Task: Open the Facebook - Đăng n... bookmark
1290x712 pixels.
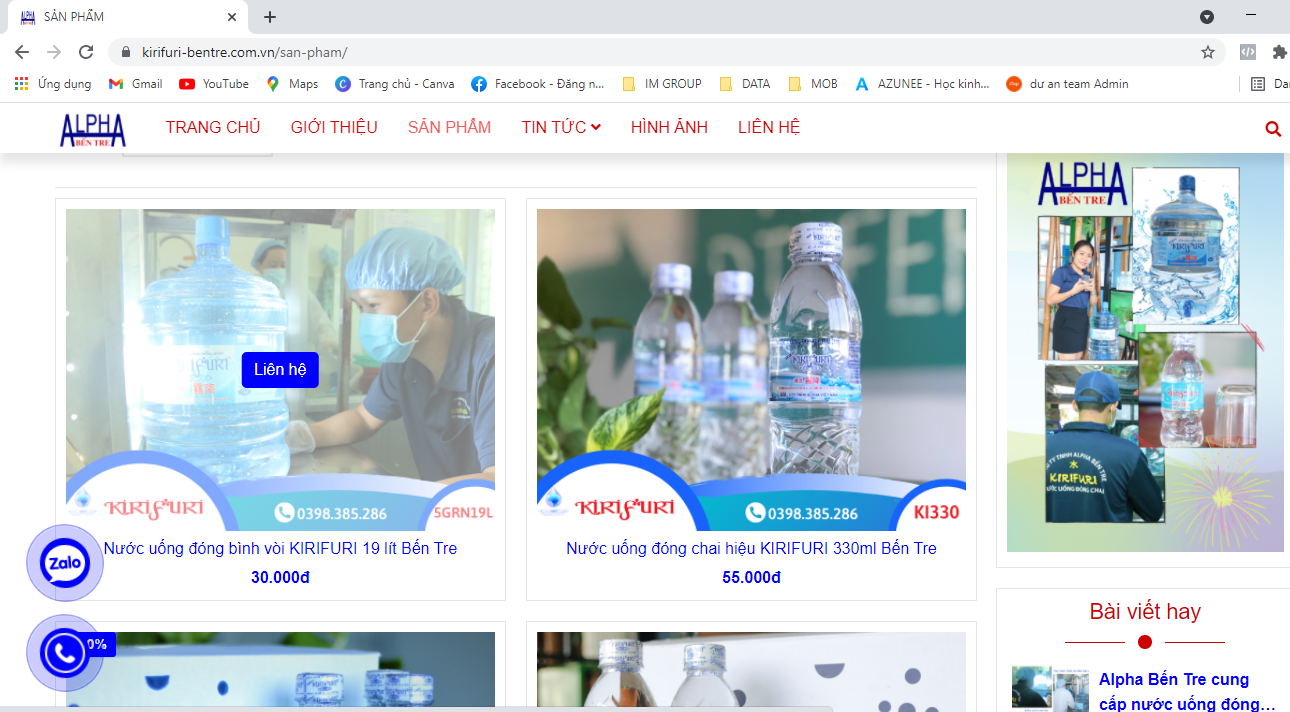Action: coord(537,84)
